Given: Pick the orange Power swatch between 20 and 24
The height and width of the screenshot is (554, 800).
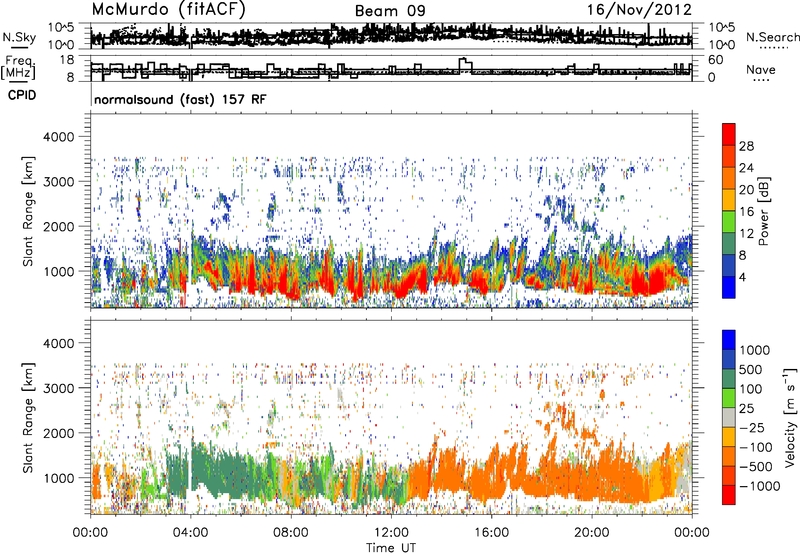Looking at the screenshot, I should [x=729, y=178].
